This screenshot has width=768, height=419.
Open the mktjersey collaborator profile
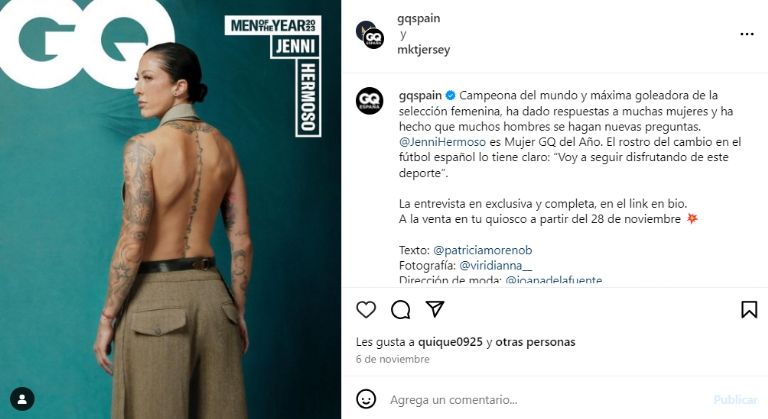(424, 49)
